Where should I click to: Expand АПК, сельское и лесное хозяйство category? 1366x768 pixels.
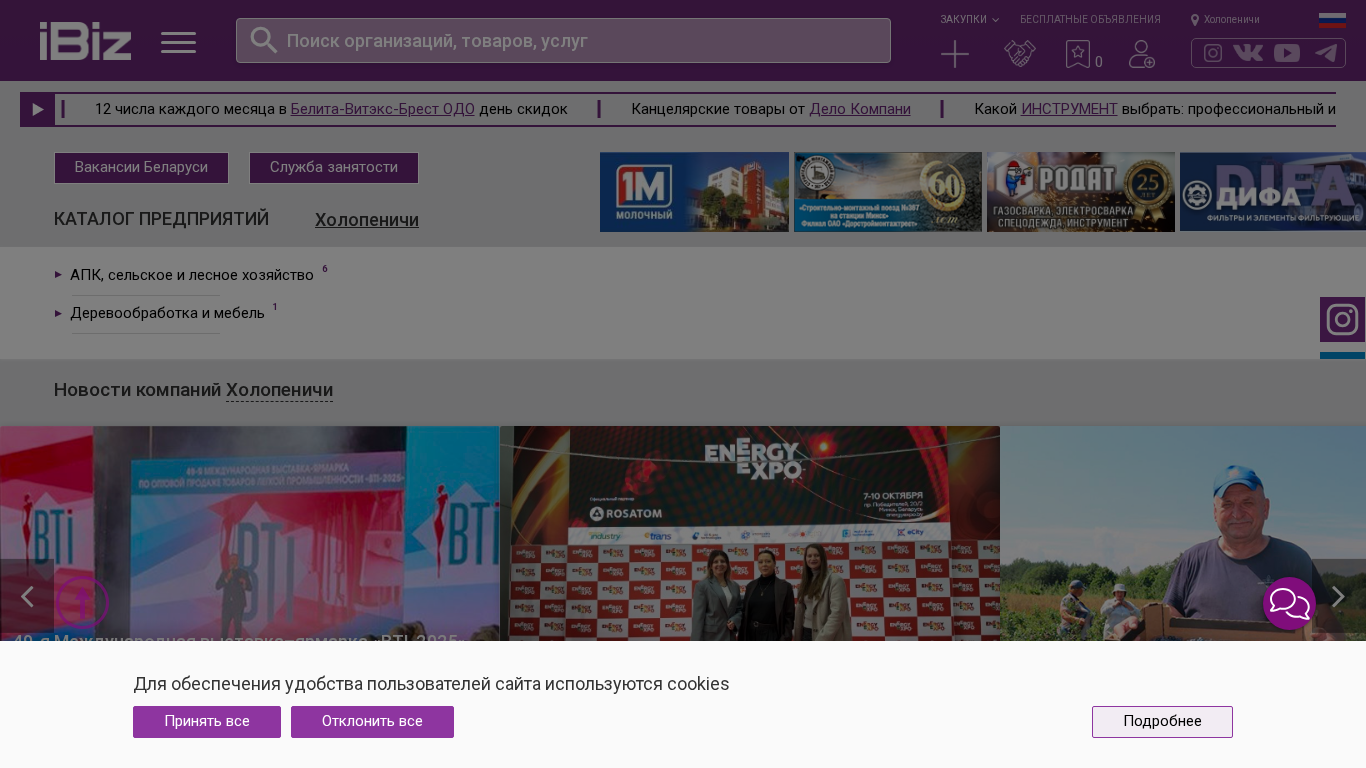click(x=192, y=275)
